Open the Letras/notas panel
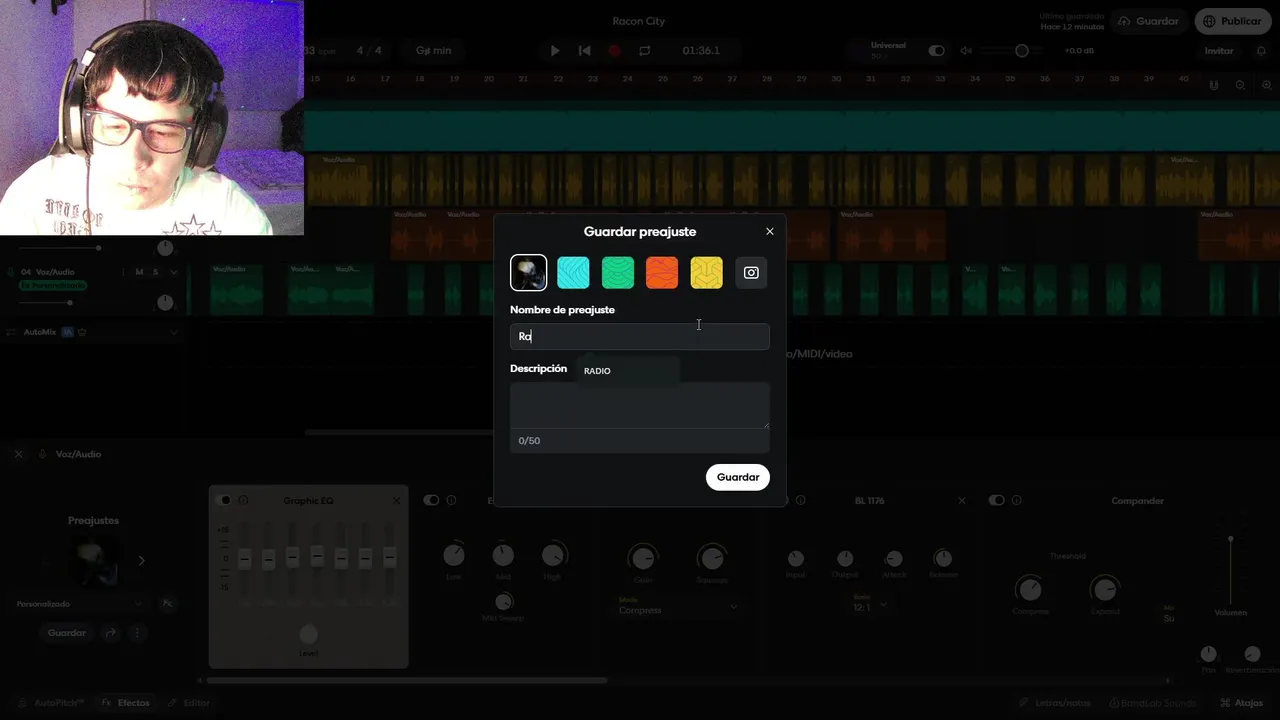Image resolution: width=1280 pixels, height=720 pixels. click(1055, 703)
